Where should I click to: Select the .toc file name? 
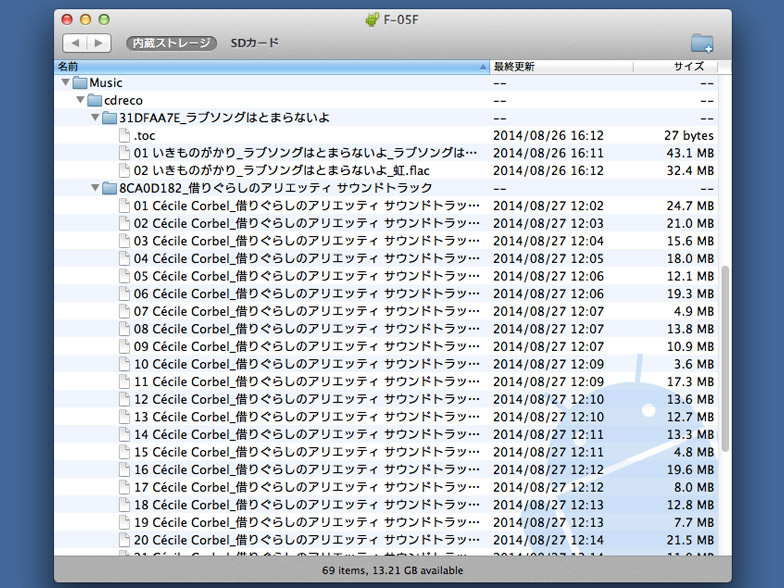click(144, 136)
